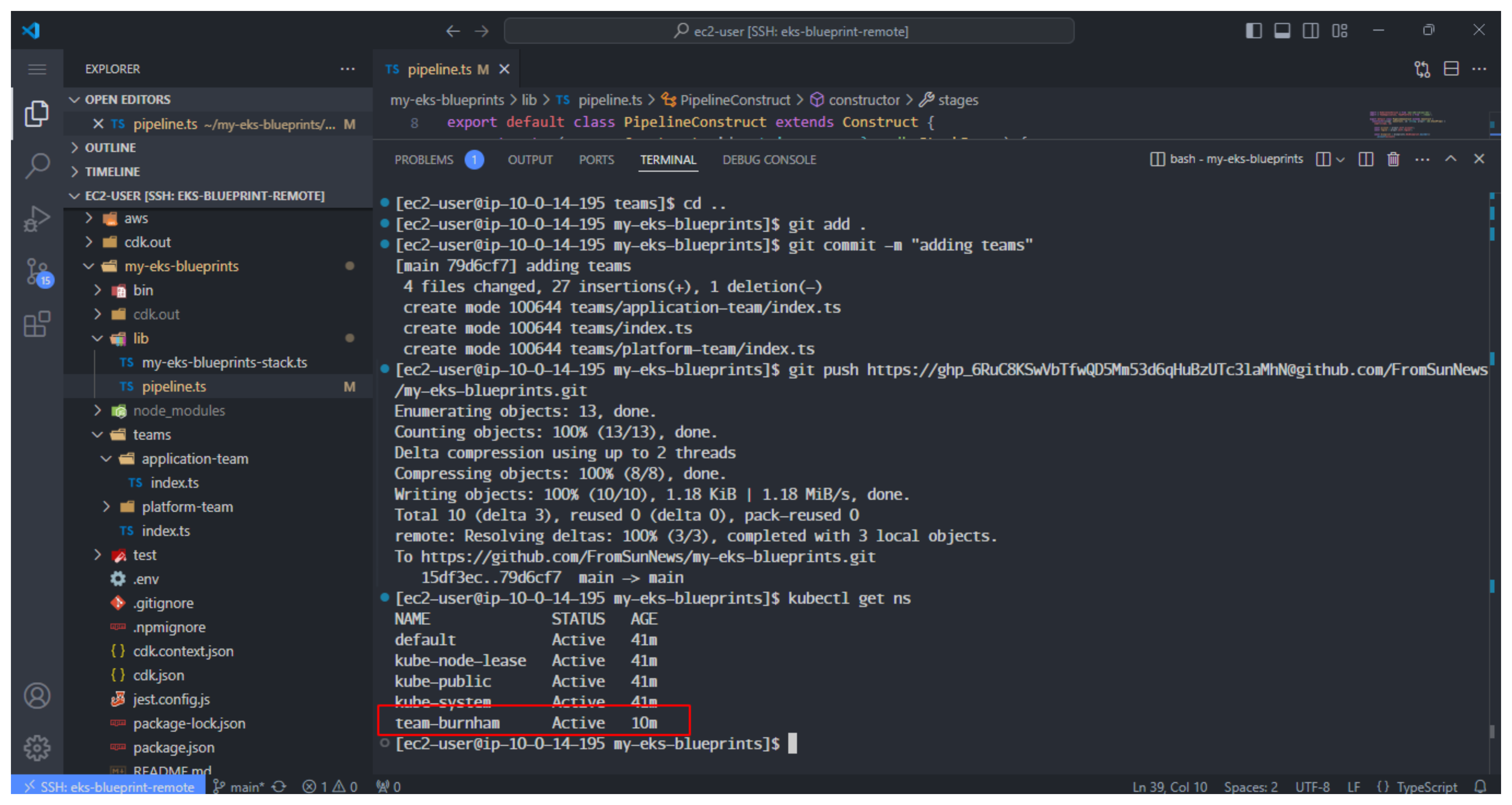This screenshot has width=1512, height=805.
Task: Open the terminal shell selector dropdown
Action: [1341, 159]
